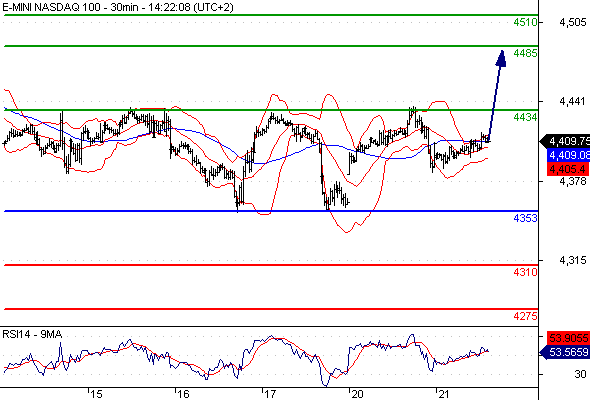Select the 4275 red support label
590x400 pixels.
[x=525, y=316]
